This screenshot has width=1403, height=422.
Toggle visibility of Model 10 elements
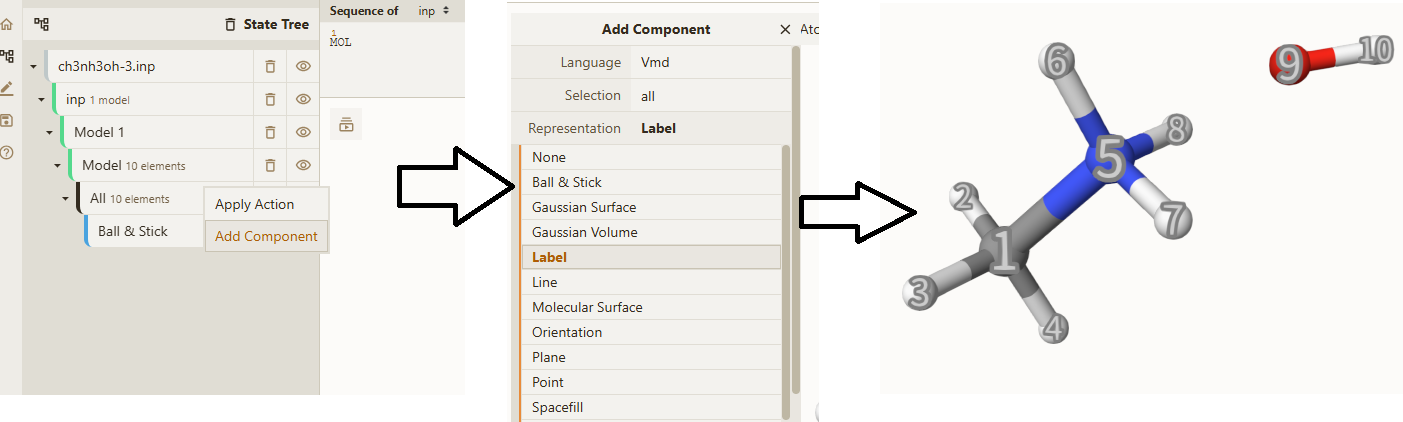coord(303,165)
